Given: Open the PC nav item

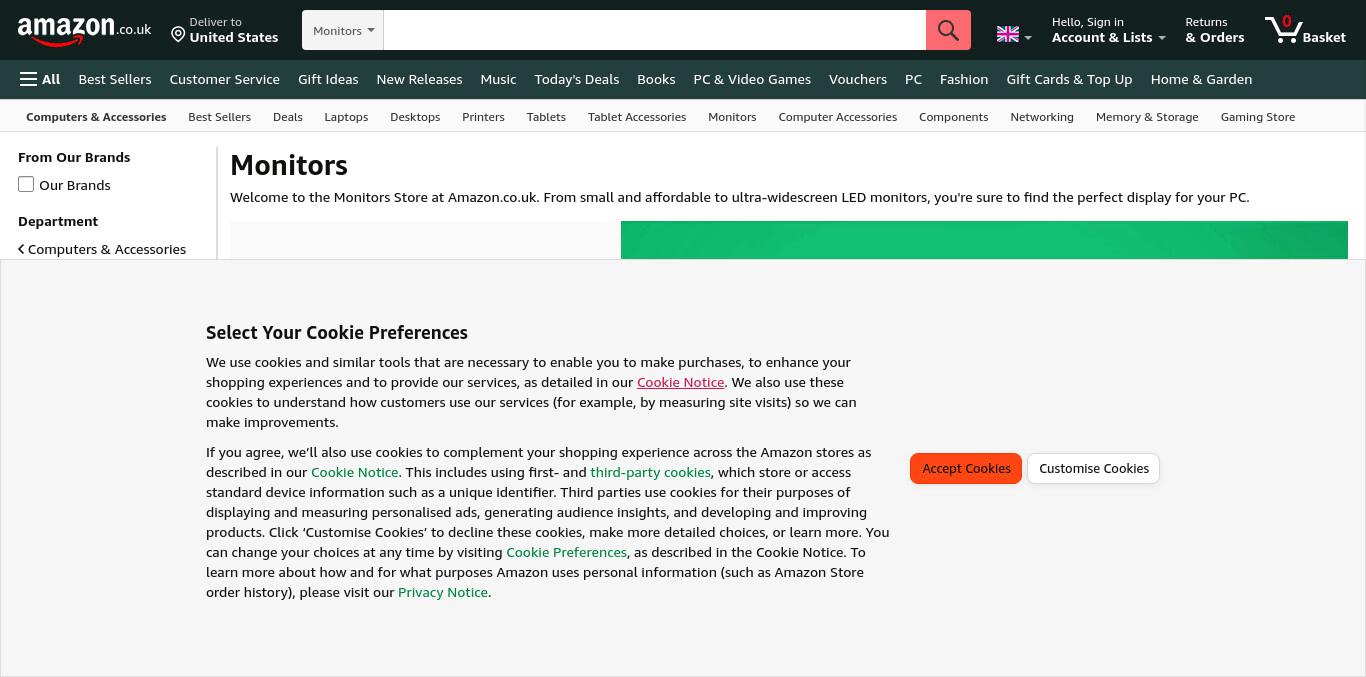Looking at the screenshot, I should (913, 79).
